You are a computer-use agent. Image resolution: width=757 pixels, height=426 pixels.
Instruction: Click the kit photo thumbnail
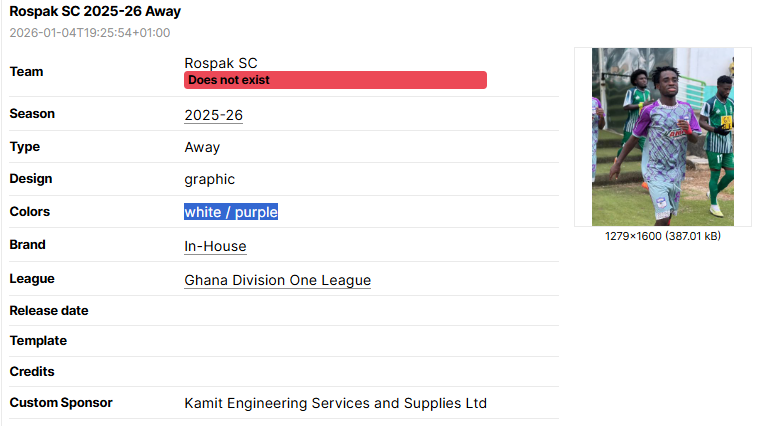(x=663, y=136)
